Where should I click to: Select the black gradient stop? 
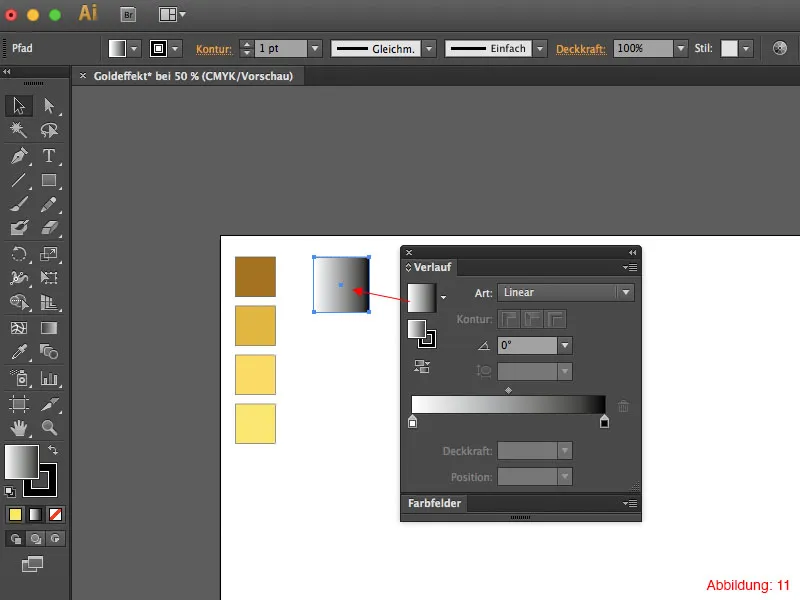coord(604,421)
